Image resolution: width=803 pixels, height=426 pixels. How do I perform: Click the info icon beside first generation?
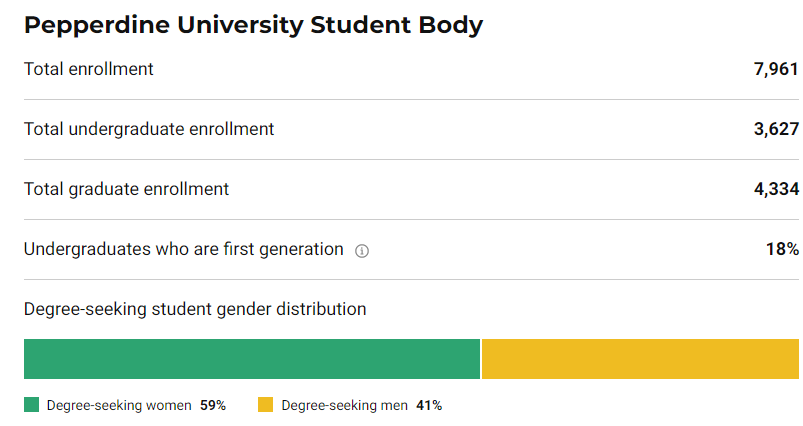point(362,251)
